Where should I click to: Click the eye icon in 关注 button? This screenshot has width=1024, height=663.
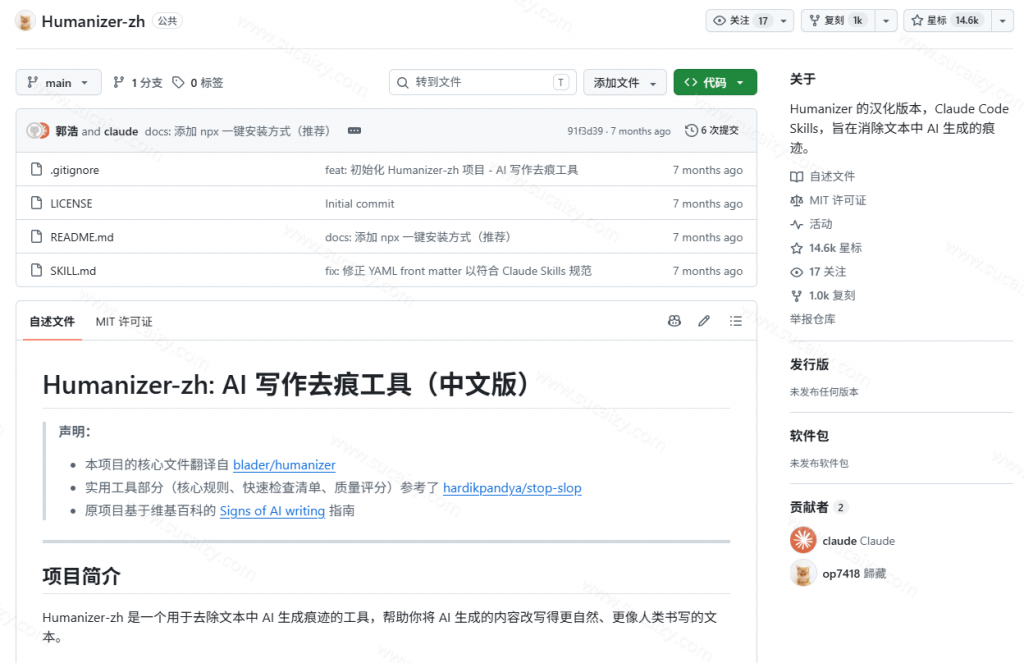tap(720, 21)
